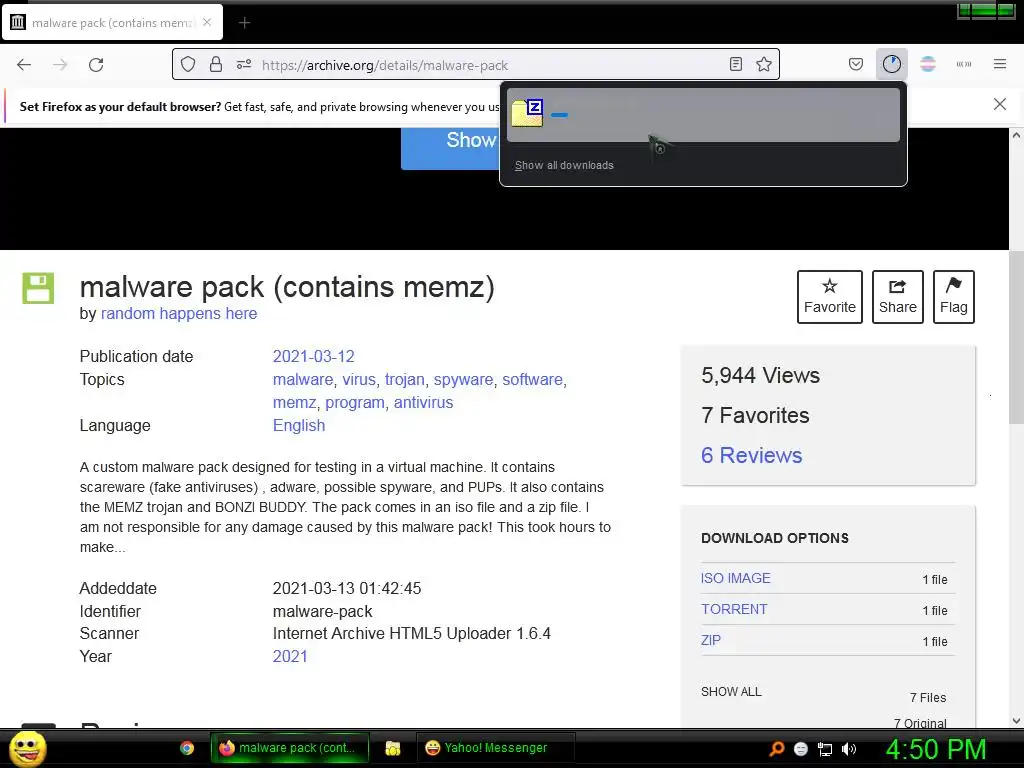Click the download progress bar in the panel
Image resolution: width=1024 pixels, height=768 pixels.
[560, 115]
